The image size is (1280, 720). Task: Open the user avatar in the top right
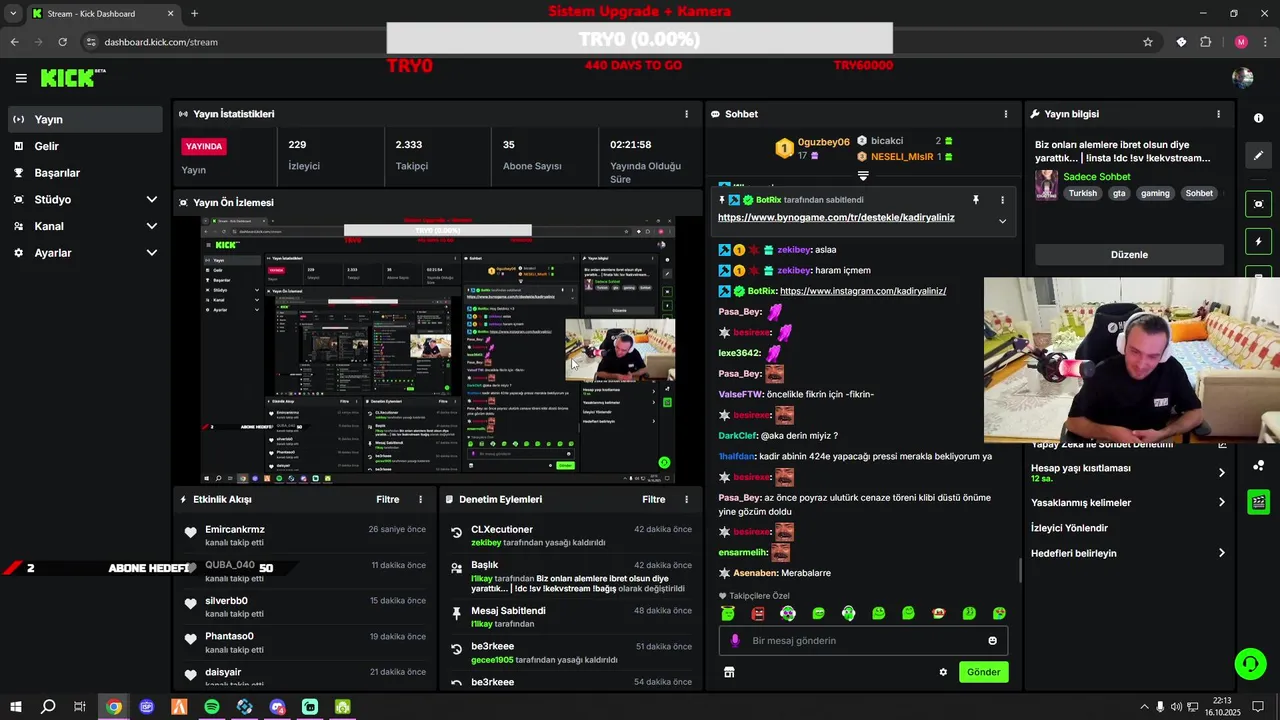point(1243,78)
